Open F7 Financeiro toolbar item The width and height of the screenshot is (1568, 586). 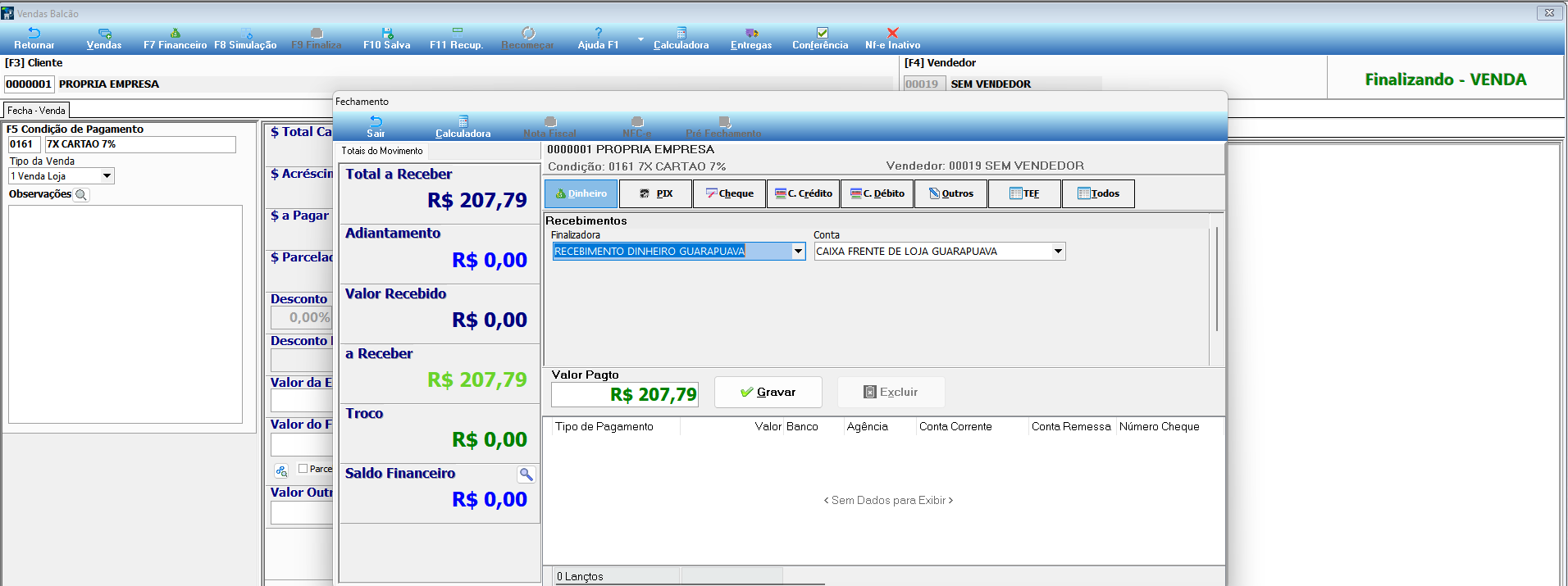coord(175,39)
